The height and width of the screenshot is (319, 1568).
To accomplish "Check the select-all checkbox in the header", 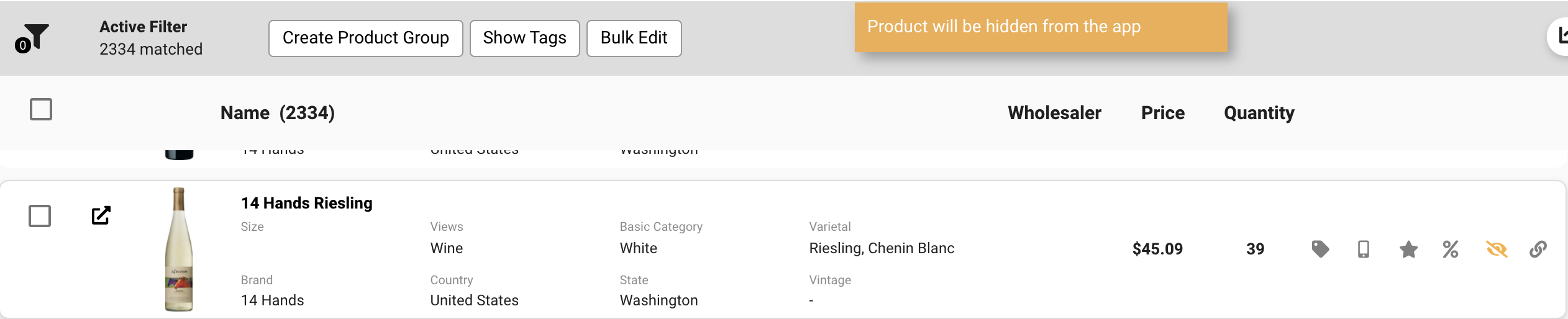I will click(41, 109).
